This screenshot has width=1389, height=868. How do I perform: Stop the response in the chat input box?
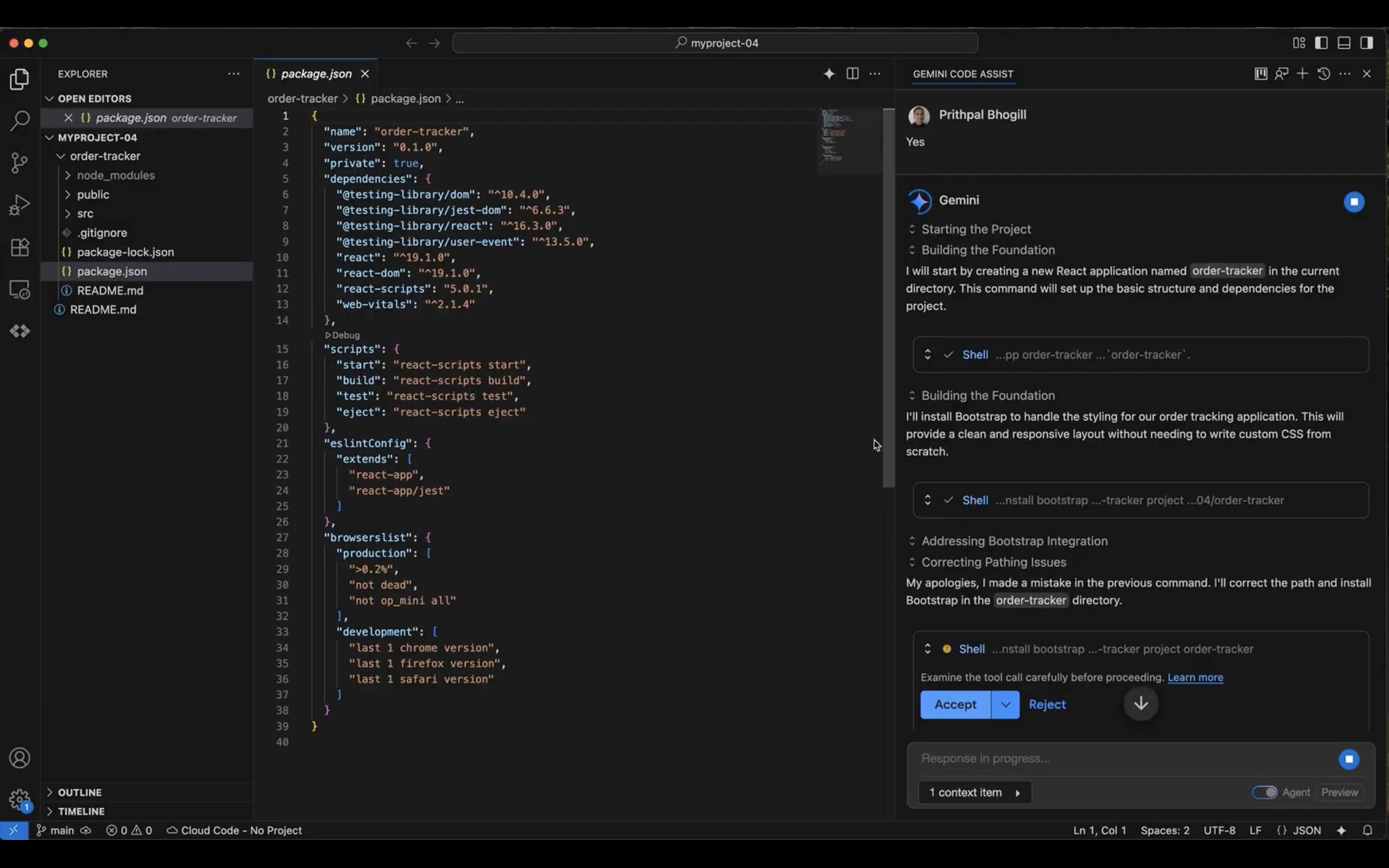1349,759
